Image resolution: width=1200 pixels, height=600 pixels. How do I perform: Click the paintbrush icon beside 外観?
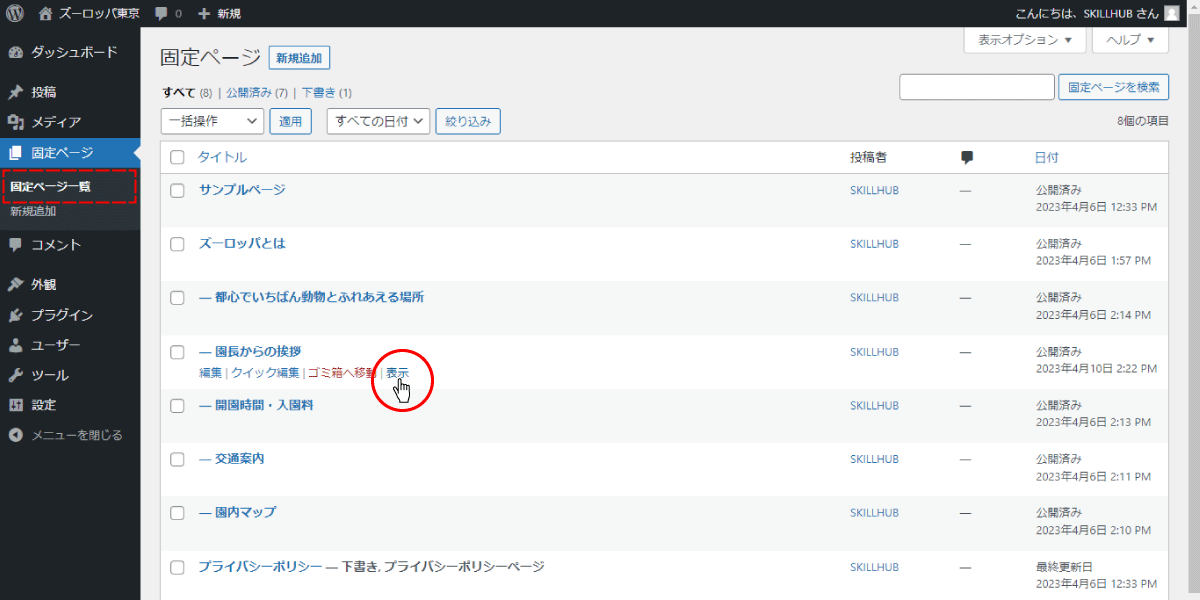pyautogui.click(x=15, y=285)
